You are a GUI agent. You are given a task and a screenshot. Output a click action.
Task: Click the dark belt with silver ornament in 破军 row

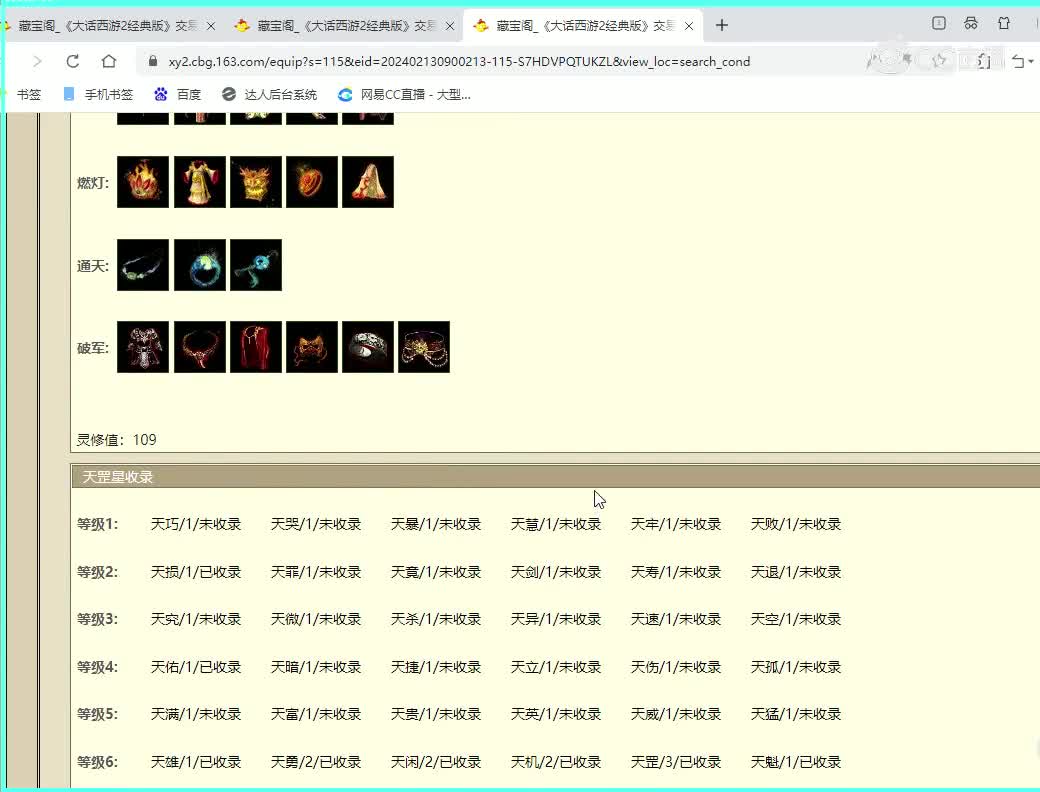(x=368, y=347)
